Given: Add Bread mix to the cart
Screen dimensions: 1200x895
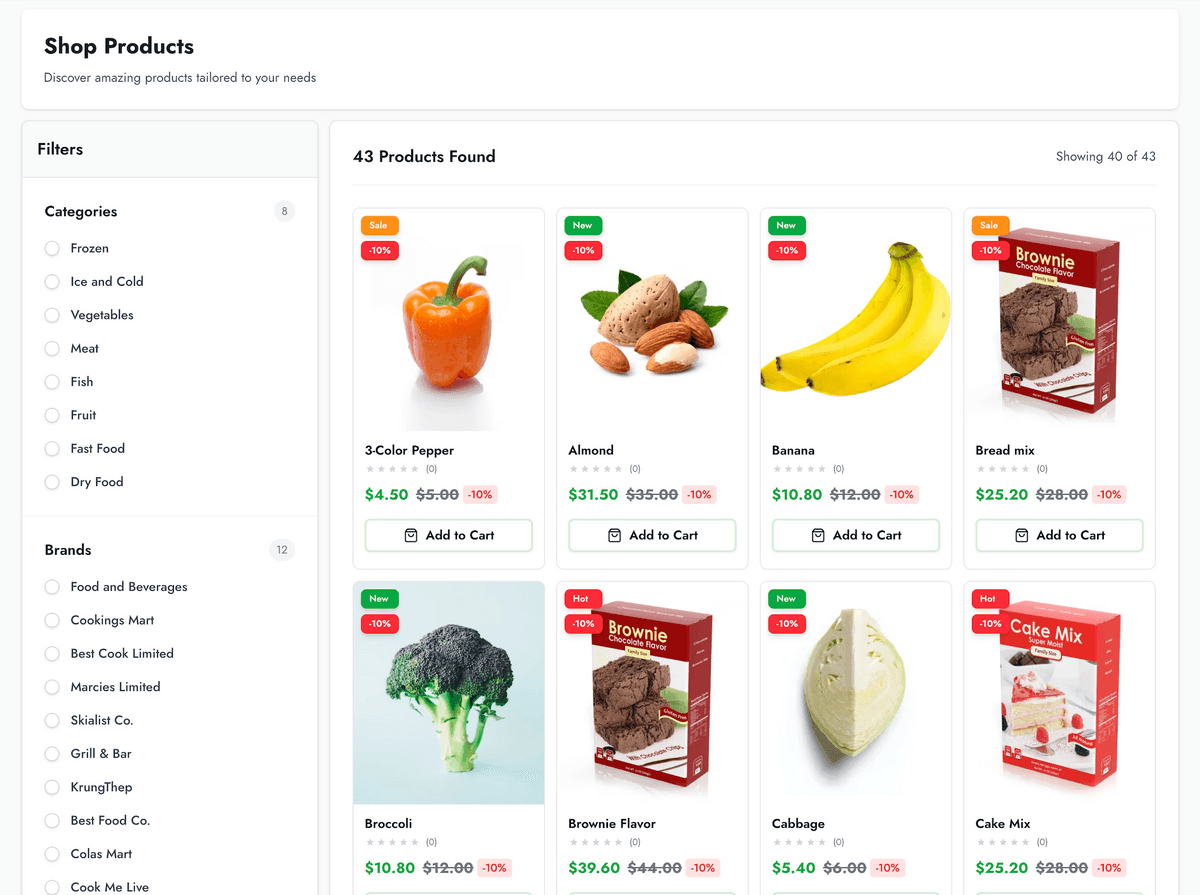Looking at the screenshot, I should coord(1059,536).
